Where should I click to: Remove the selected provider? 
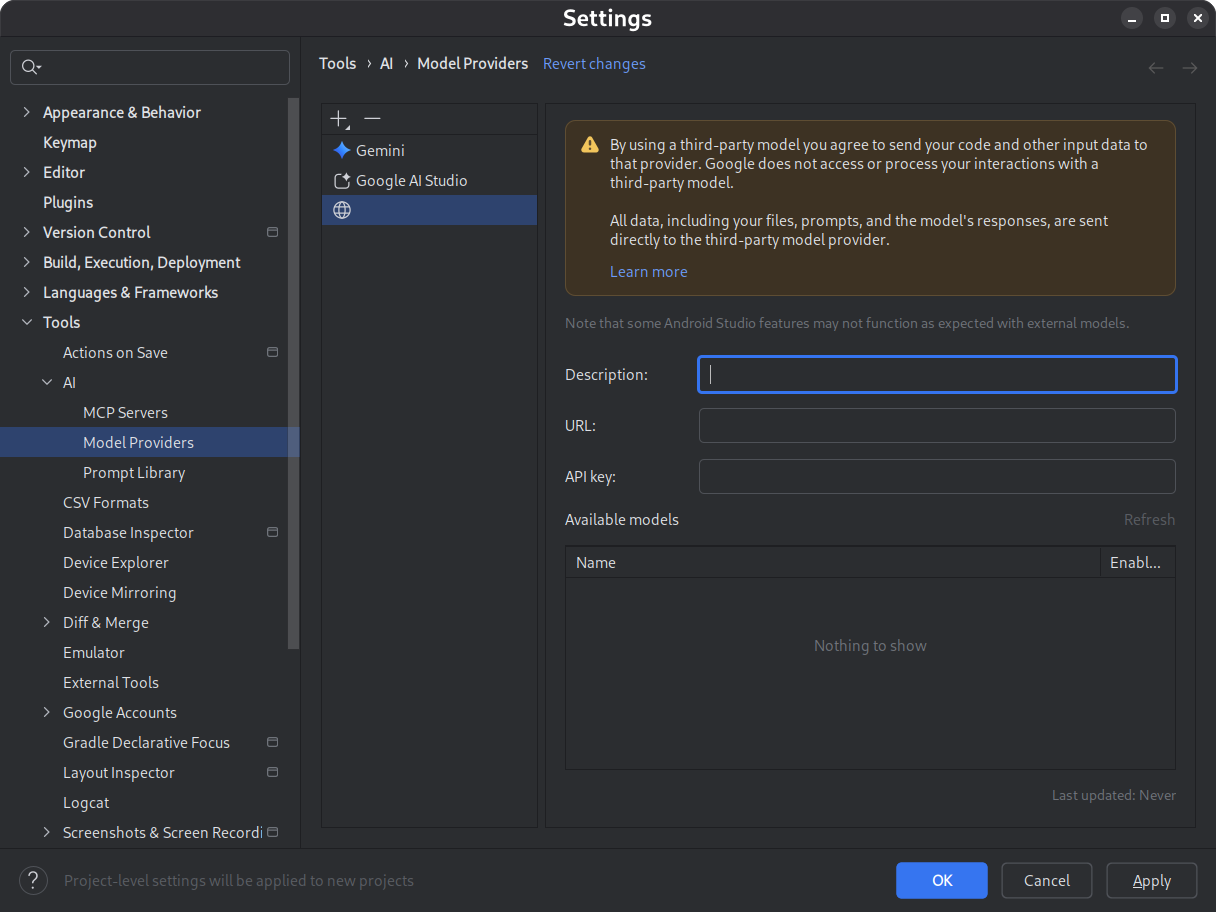click(372, 118)
